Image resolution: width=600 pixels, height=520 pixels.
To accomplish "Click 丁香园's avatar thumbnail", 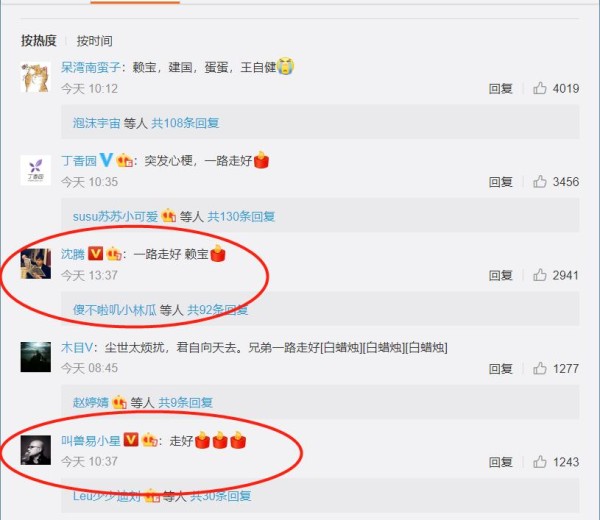I will pyautogui.click(x=36, y=170).
